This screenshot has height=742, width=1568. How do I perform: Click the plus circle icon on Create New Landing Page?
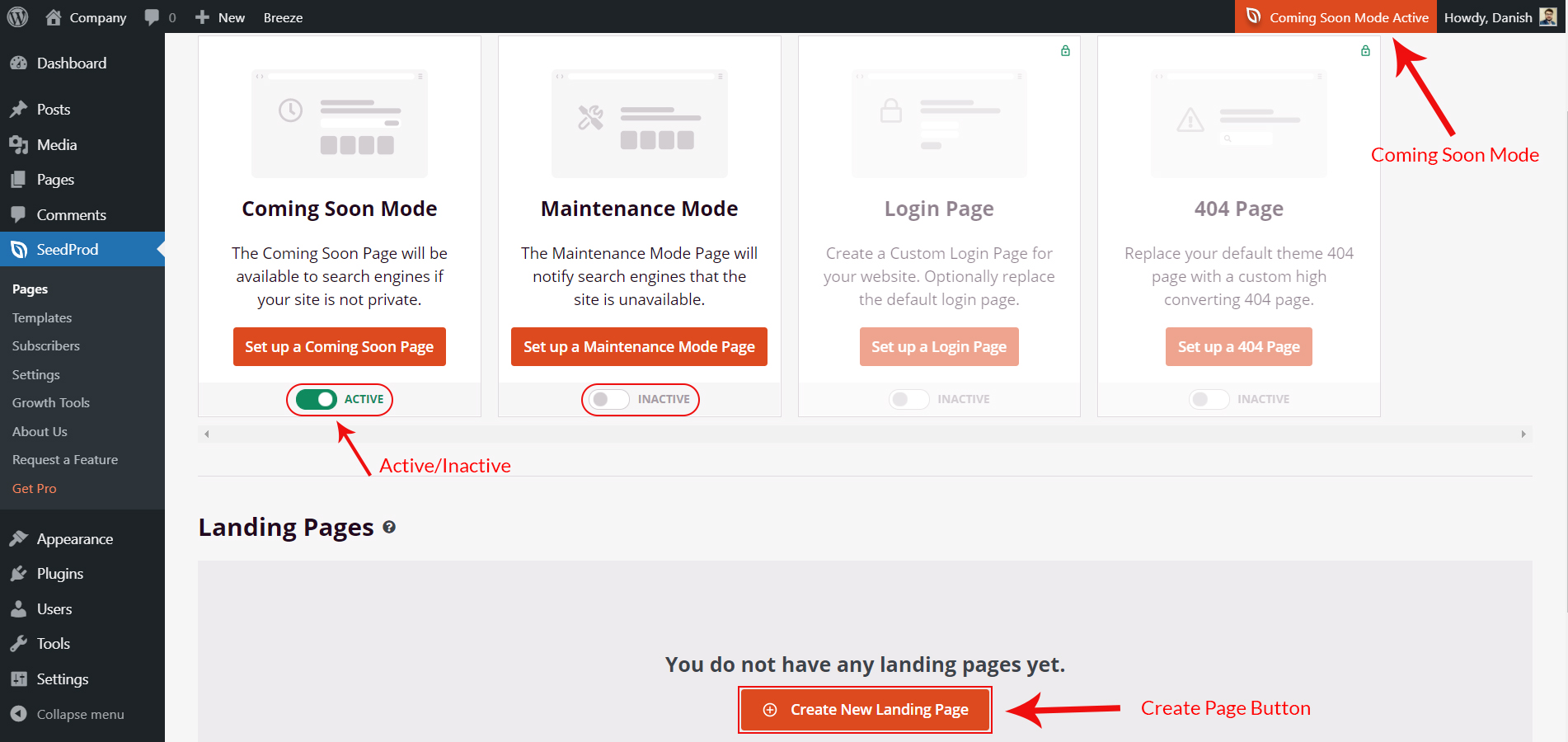[x=770, y=710]
